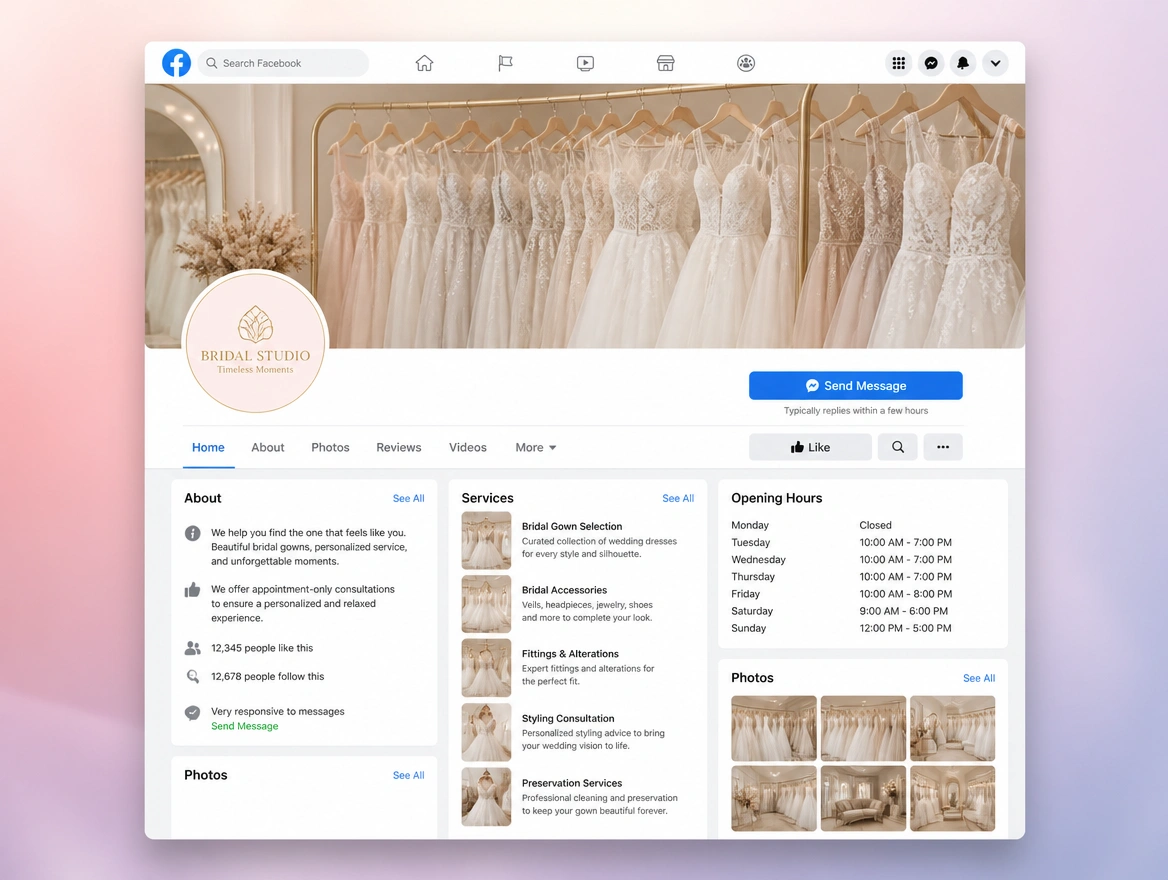This screenshot has width=1168, height=880.
Task: Click See All in left Photos card
Action: (x=408, y=776)
